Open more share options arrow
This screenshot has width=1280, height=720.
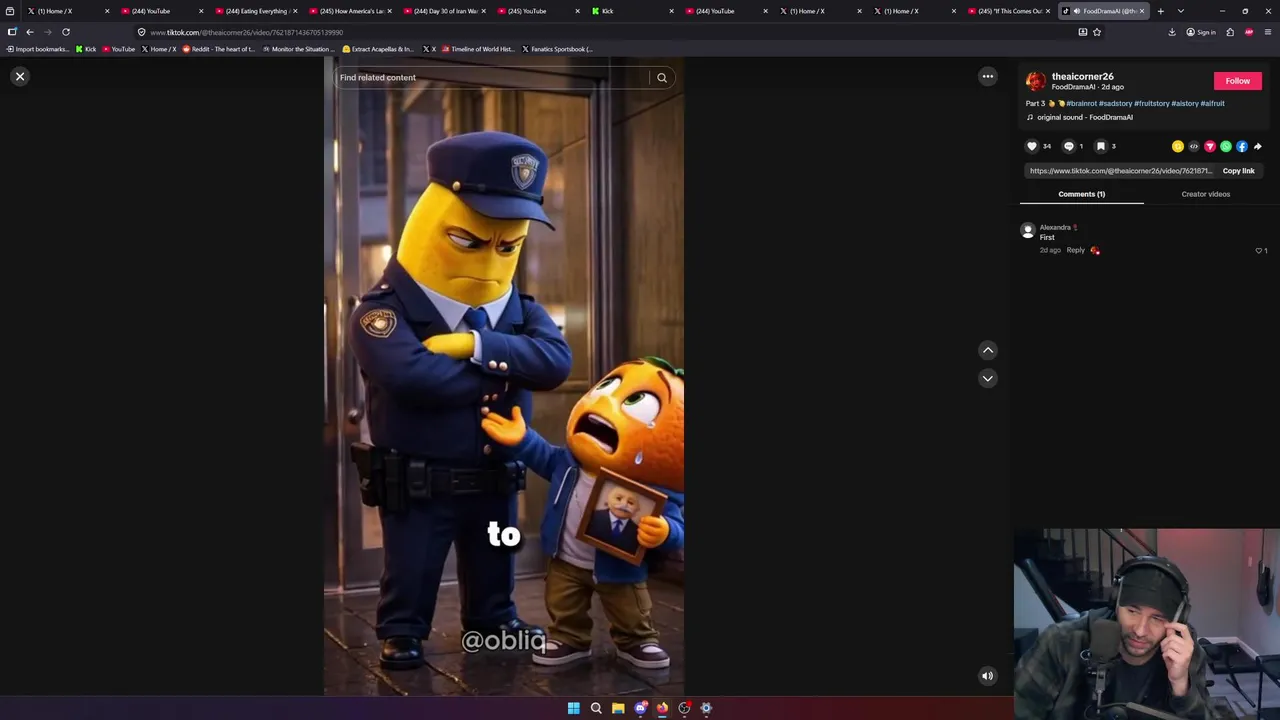pos(1258,146)
